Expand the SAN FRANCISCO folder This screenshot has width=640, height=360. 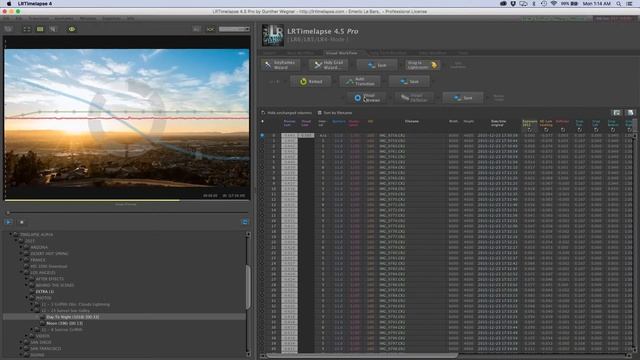tap(21, 349)
